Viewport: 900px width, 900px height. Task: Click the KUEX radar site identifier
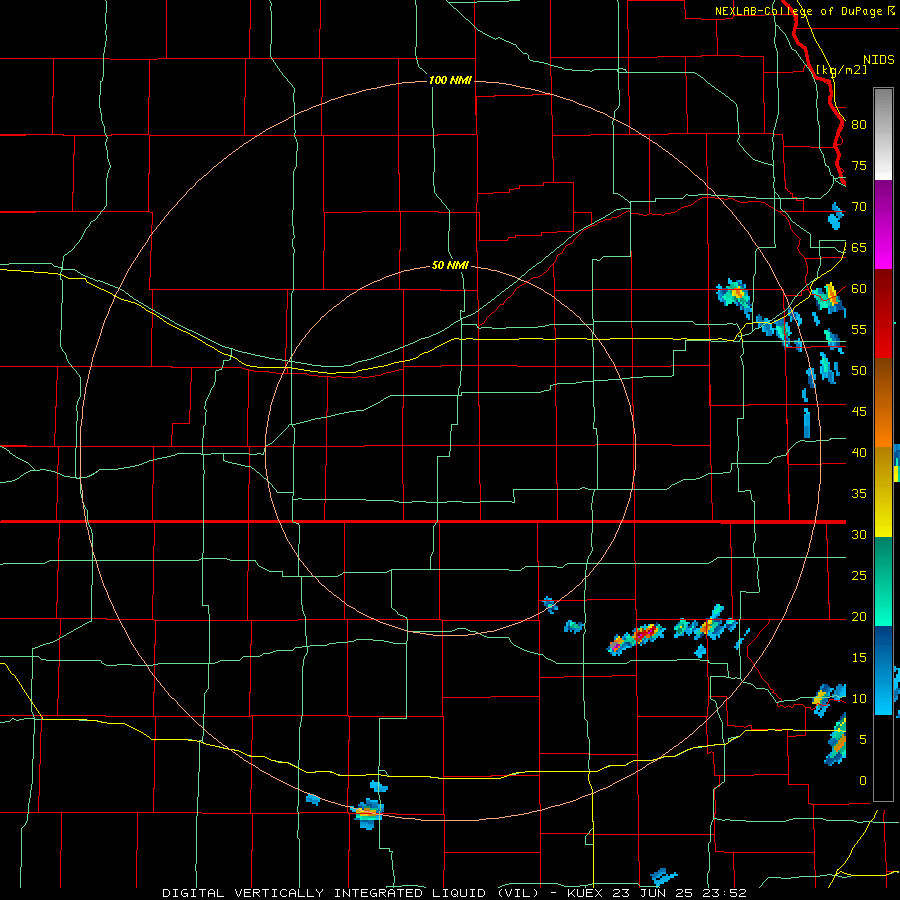[x=586, y=893]
